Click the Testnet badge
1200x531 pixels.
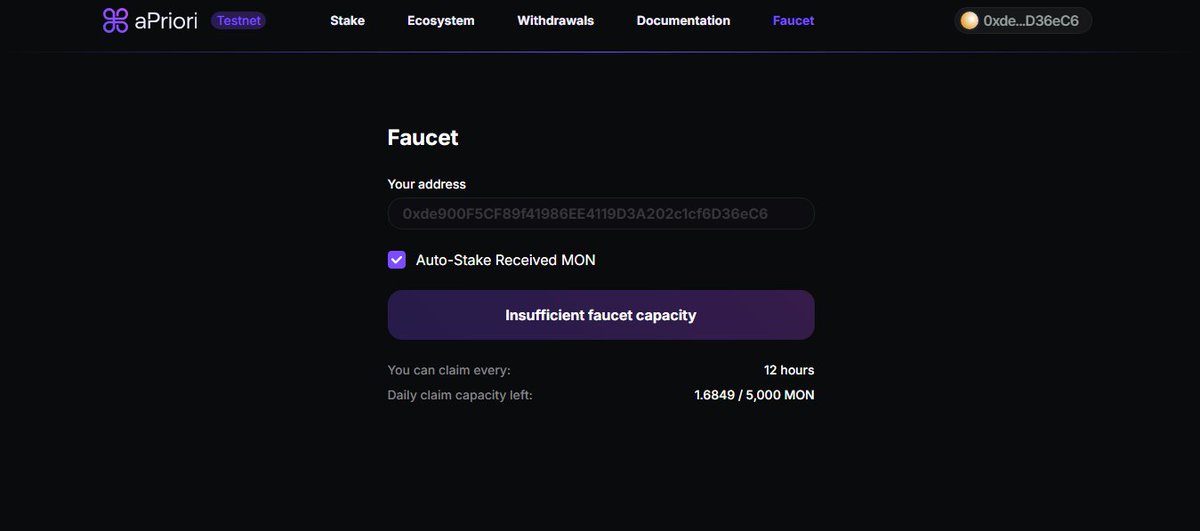click(x=238, y=20)
